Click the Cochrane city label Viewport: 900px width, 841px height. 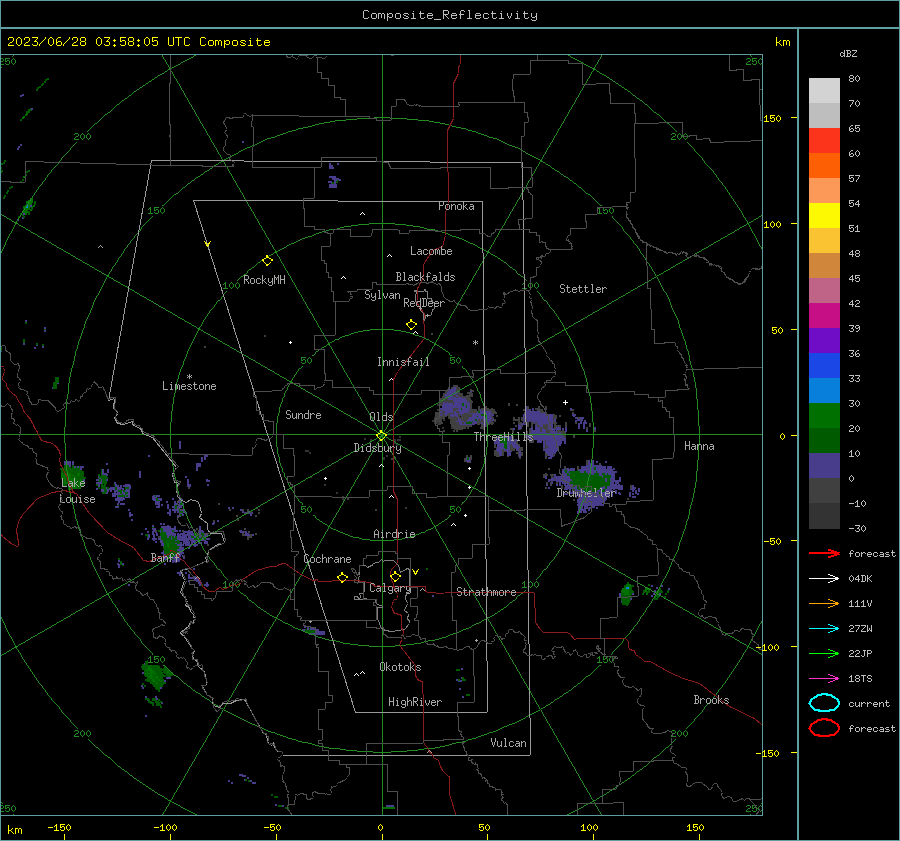coord(327,559)
